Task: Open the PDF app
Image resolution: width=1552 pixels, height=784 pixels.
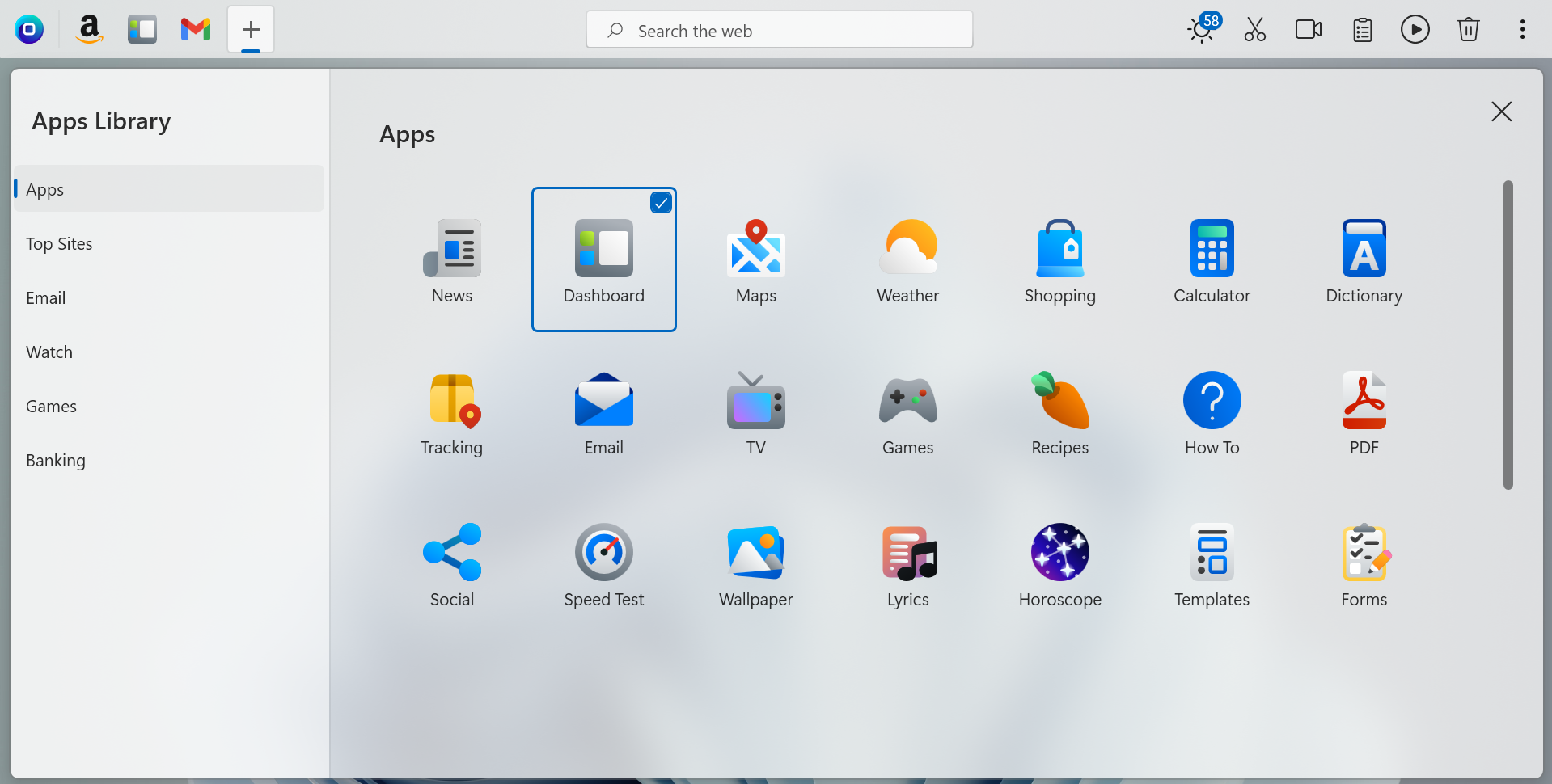Action: tap(1363, 412)
